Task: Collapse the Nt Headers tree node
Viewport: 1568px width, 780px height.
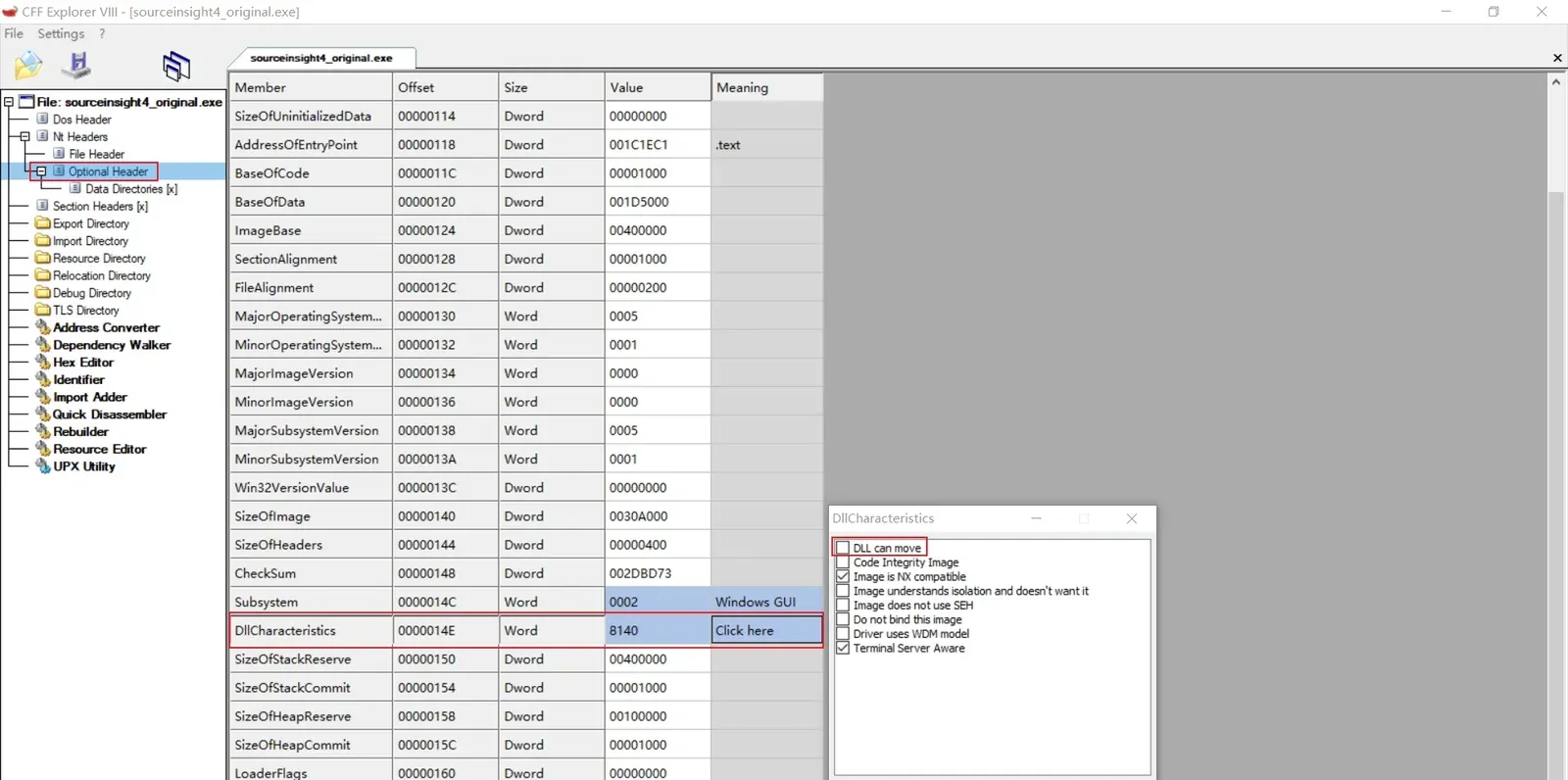Action: point(25,136)
